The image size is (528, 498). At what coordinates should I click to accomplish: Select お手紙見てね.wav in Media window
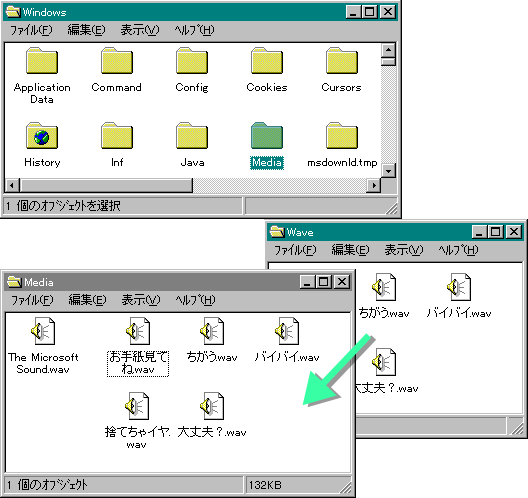(x=138, y=331)
